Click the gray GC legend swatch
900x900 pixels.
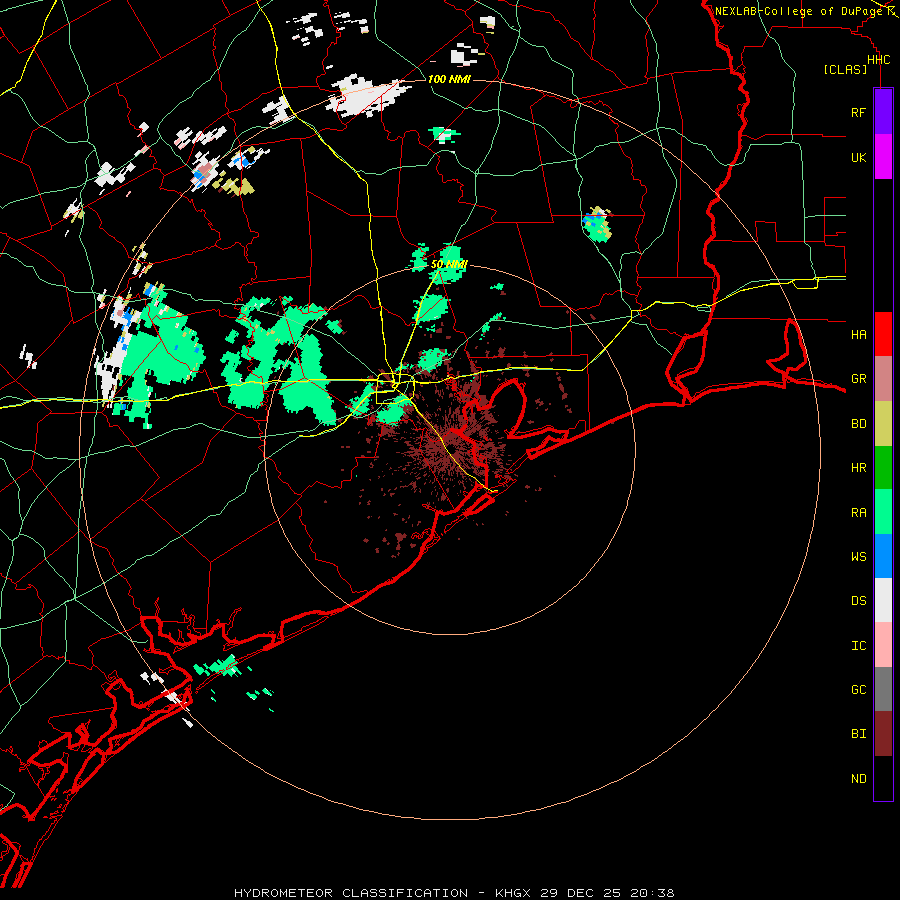[x=883, y=689]
